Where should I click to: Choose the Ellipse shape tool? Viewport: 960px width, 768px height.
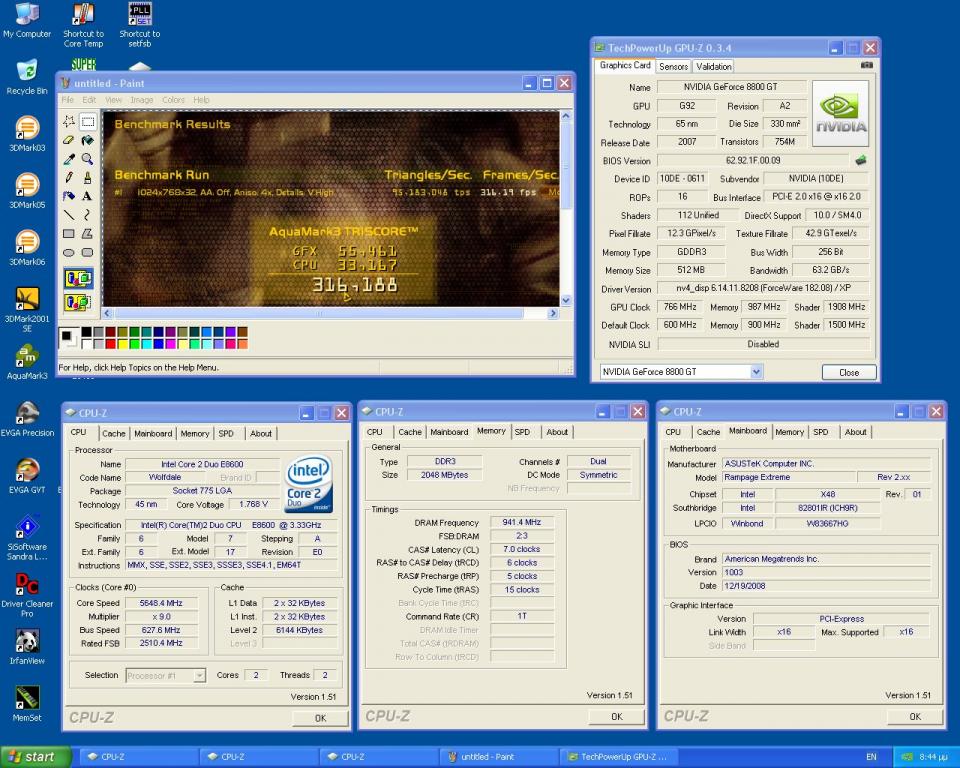pos(69,252)
